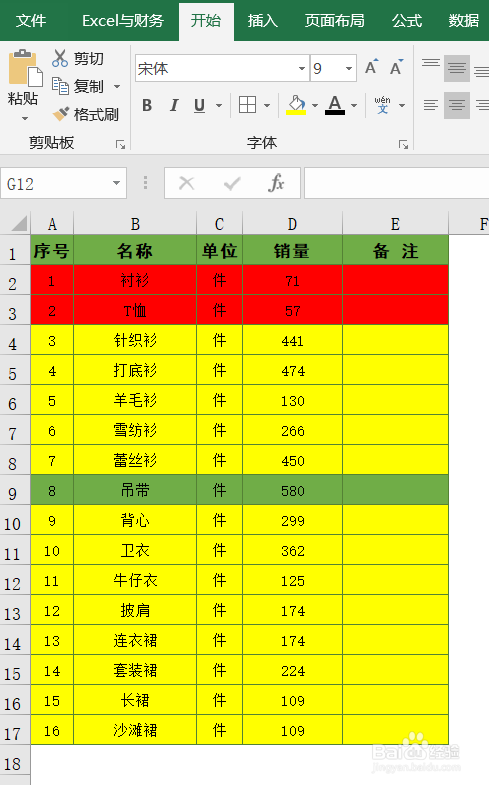This screenshot has width=489, height=785.
Task: Expand font color dropdown arrow
Action: [354, 105]
